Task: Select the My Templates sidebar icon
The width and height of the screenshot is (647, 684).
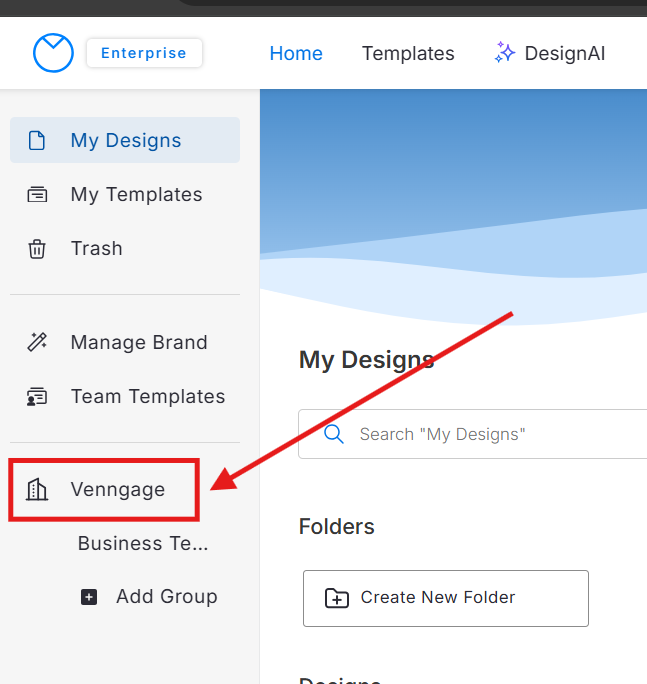Action: [x=37, y=194]
